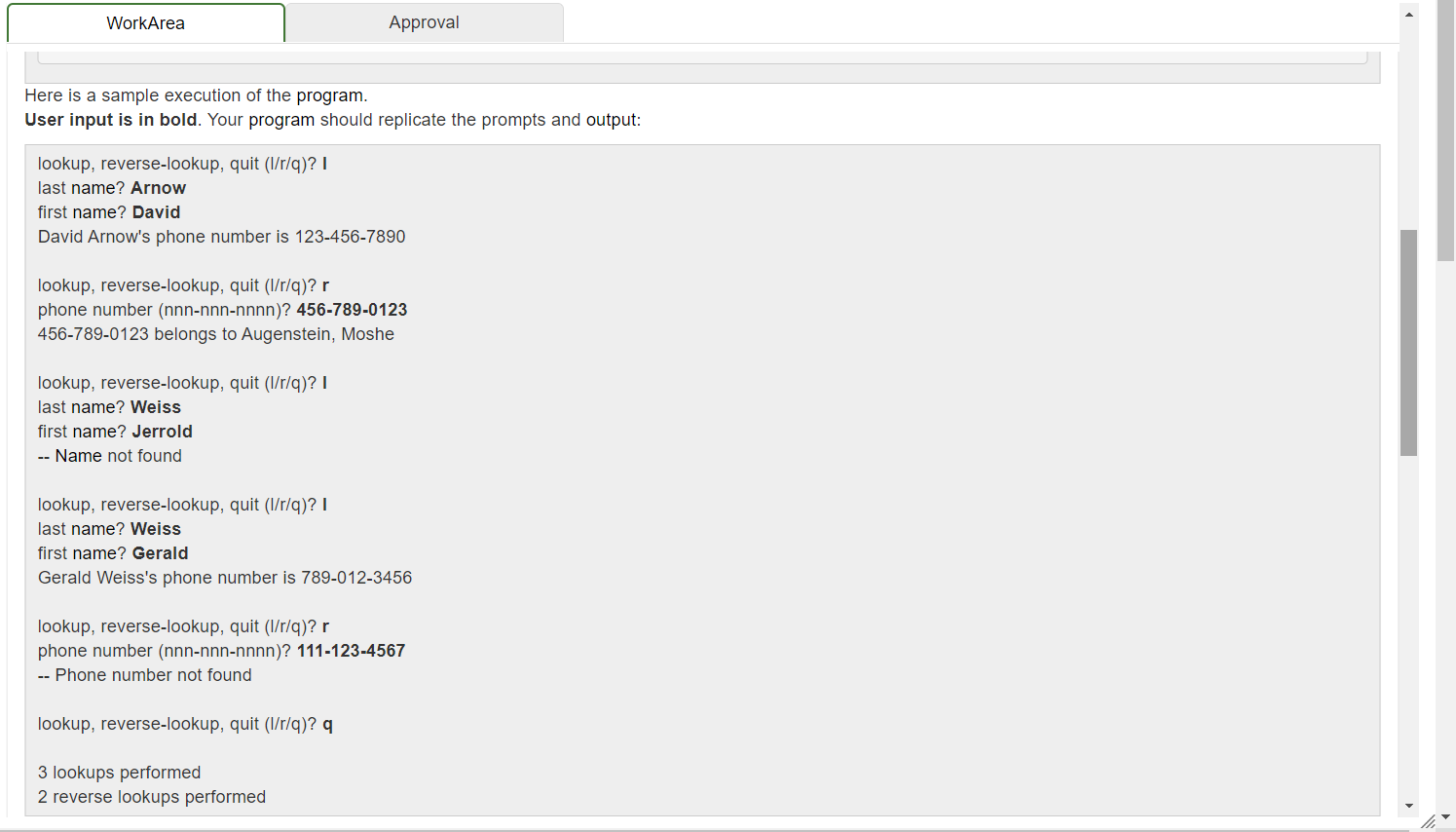Select the line '3 lookups performed'
Image resolution: width=1456 pixels, height=832 pixels.
119,772
